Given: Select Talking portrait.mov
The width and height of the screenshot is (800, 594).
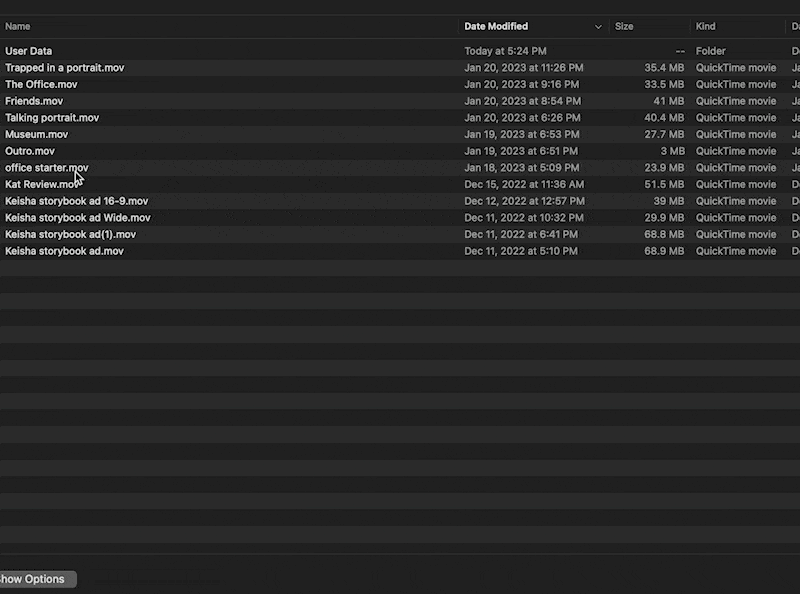Looking at the screenshot, I should (x=52, y=118).
